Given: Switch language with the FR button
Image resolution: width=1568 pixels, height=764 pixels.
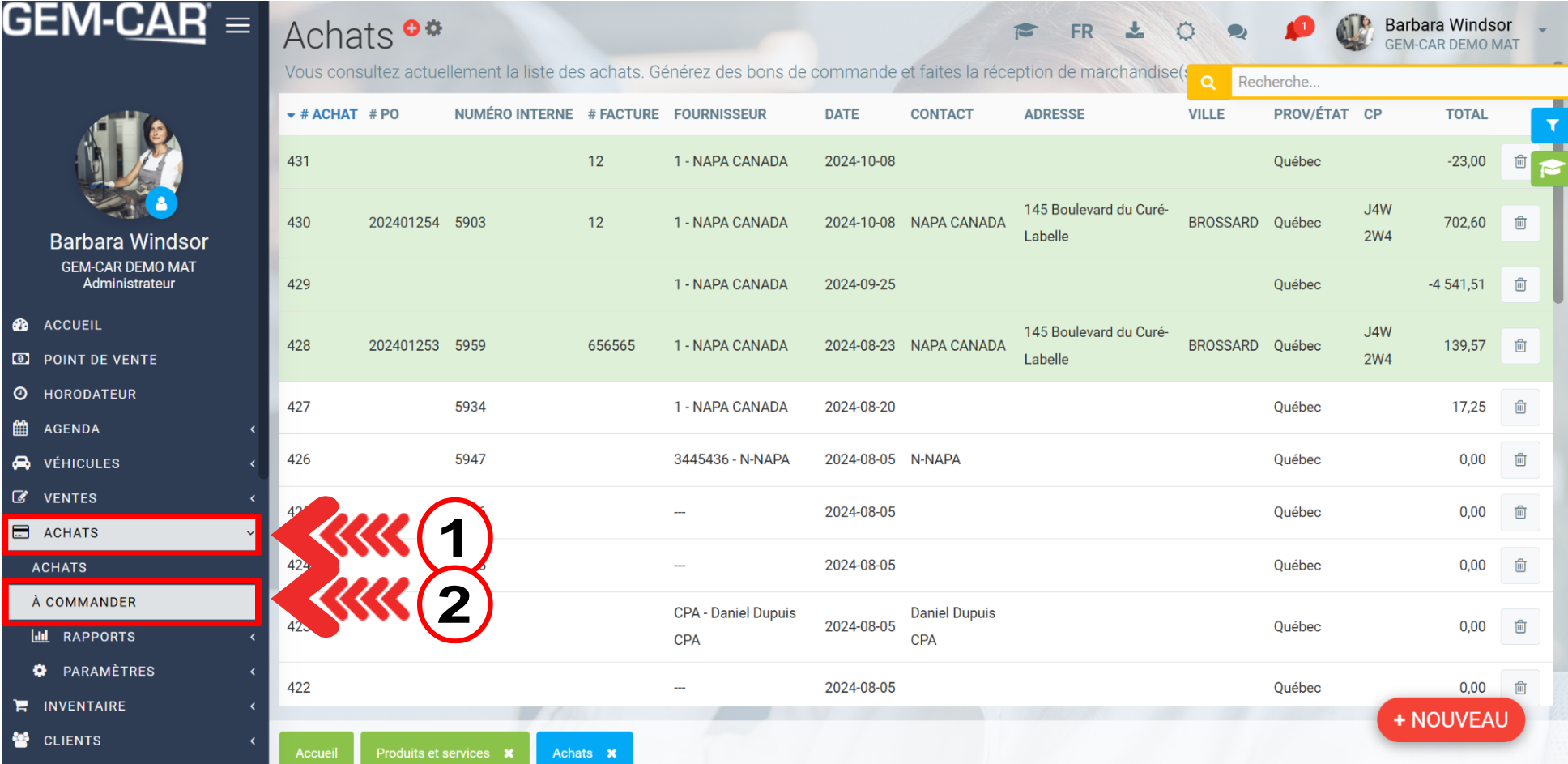Looking at the screenshot, I should (x=1081, y=32).
